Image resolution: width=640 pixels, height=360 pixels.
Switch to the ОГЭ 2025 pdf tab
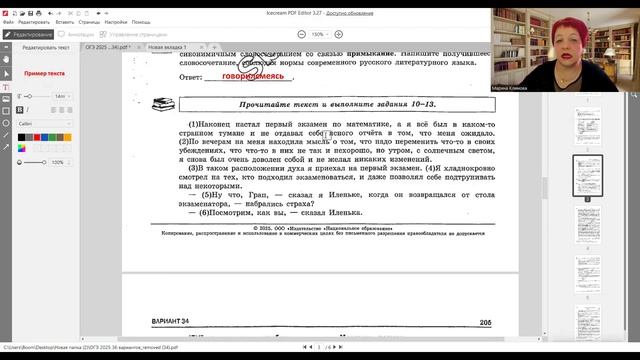(108, 47)
